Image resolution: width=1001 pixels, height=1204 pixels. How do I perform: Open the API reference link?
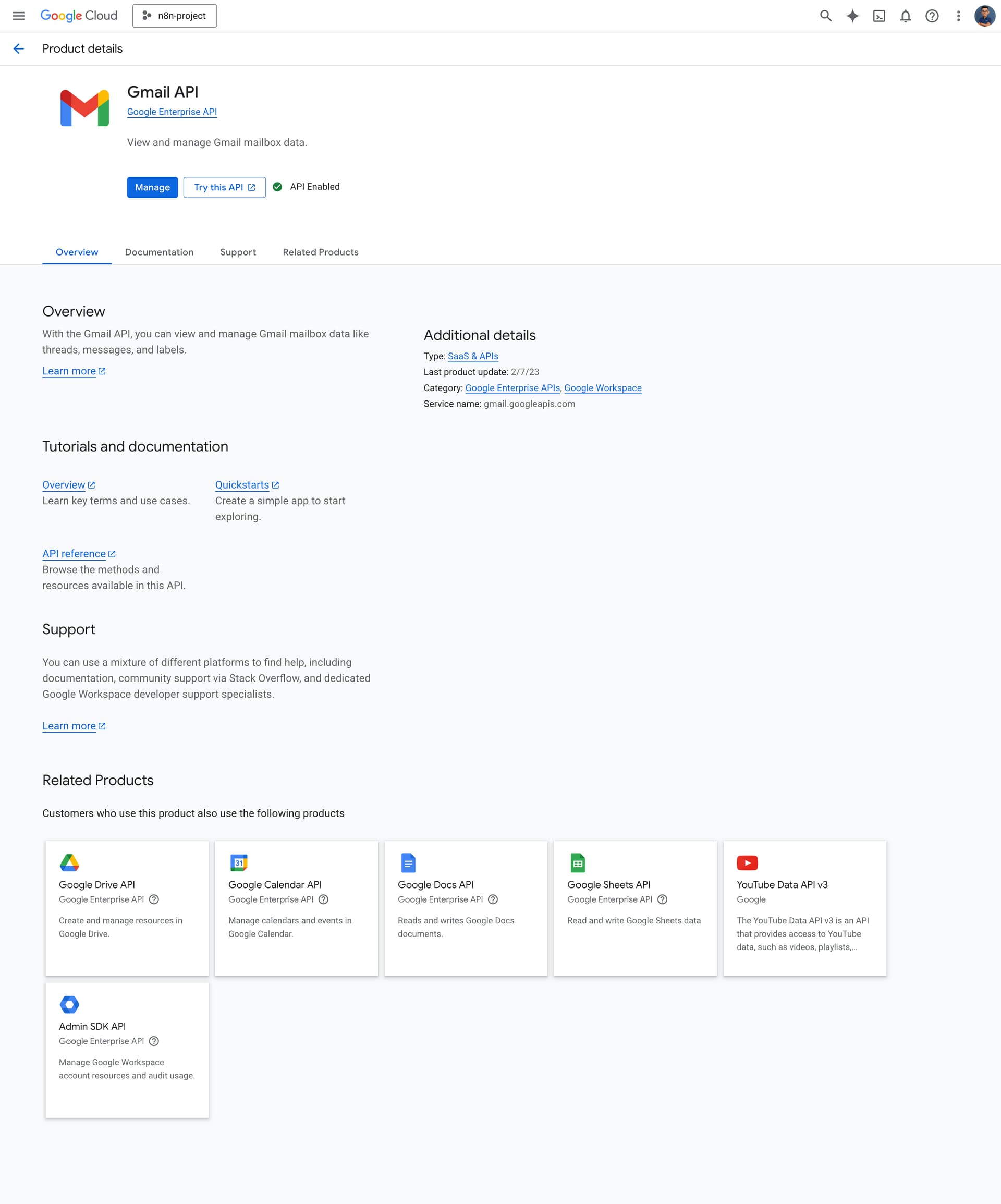[x=74, y=554]
